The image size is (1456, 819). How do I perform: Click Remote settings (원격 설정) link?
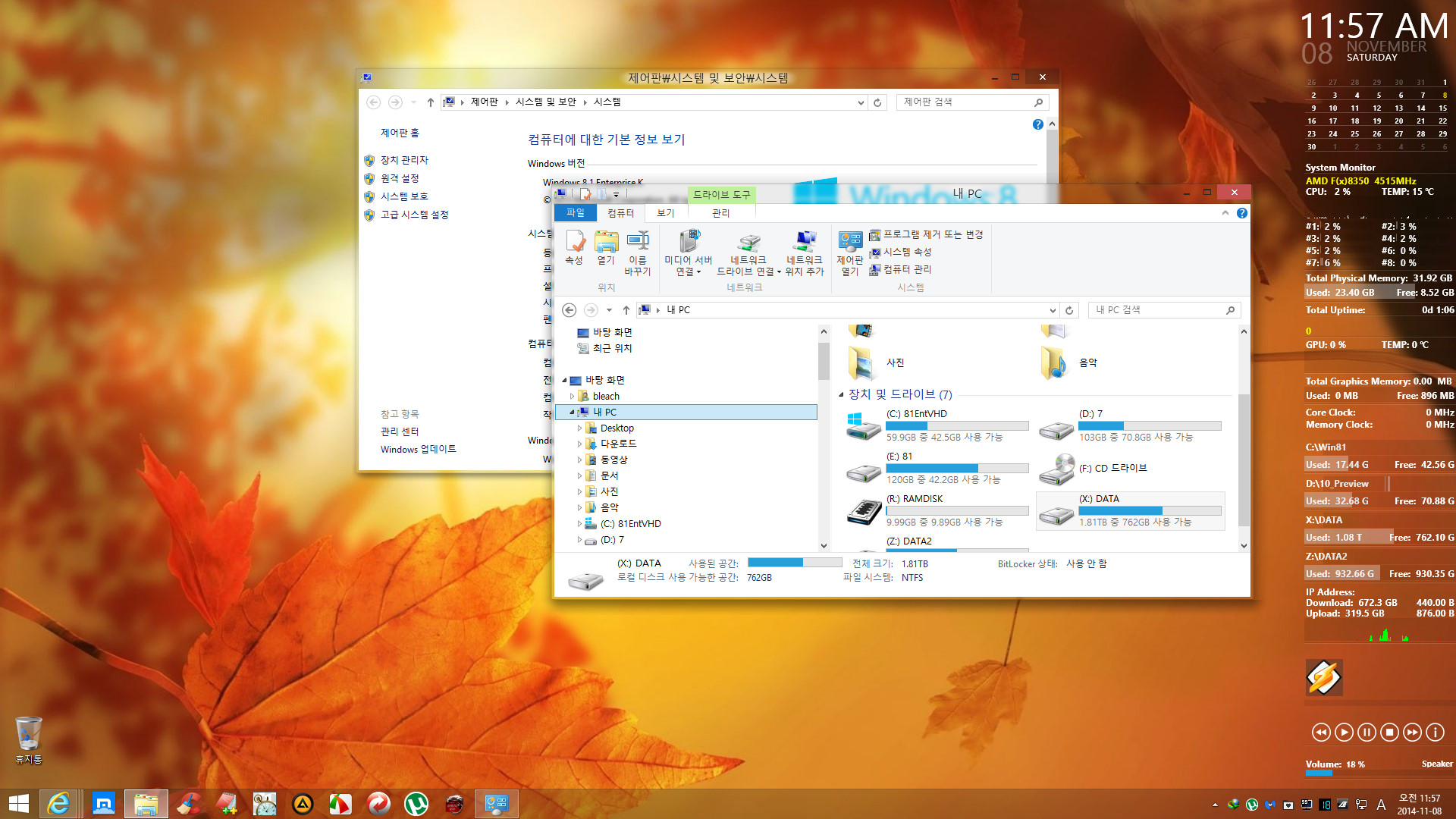400,178
